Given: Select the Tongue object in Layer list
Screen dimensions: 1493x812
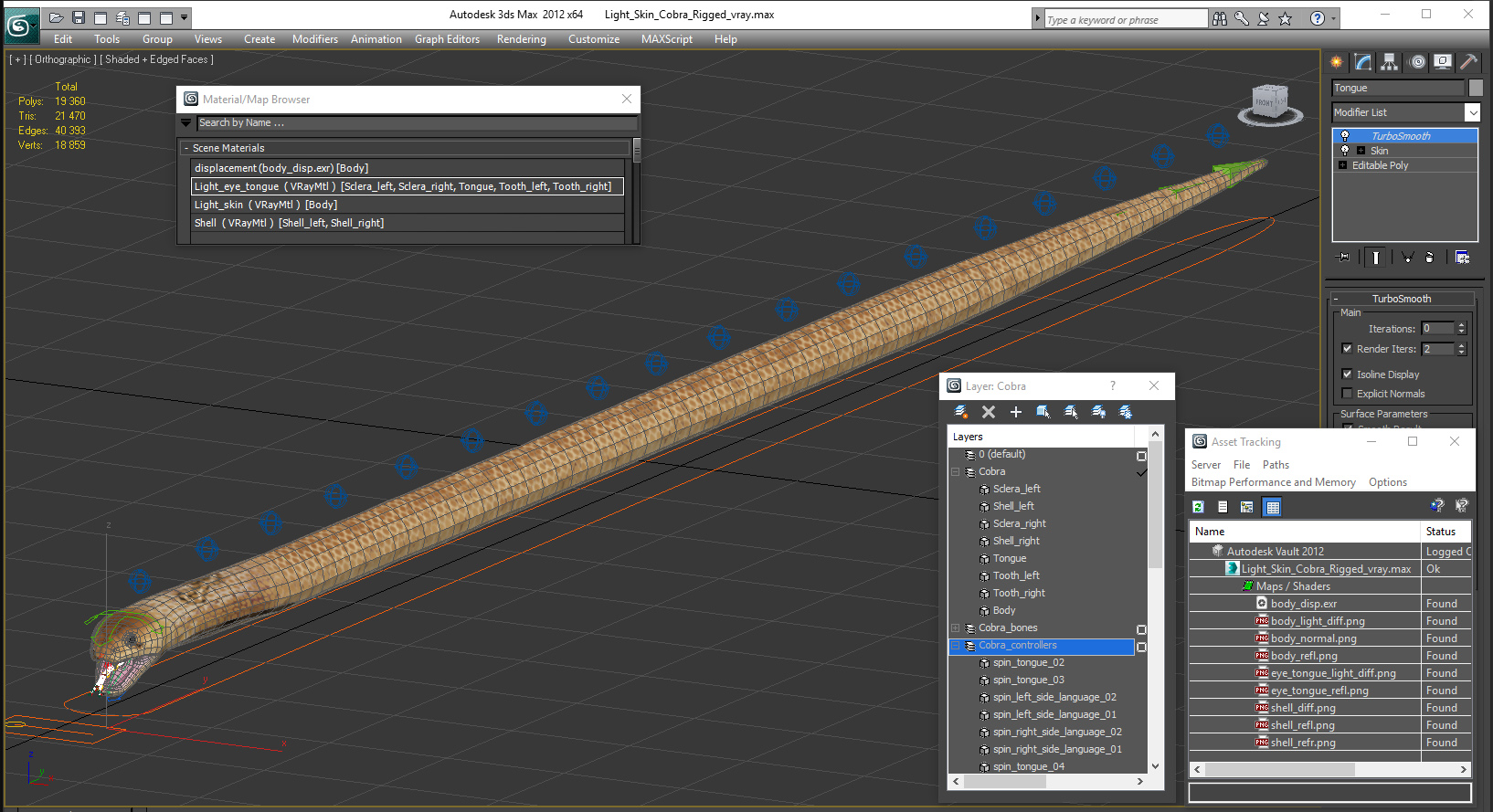Looking at the screenshot, I should [1010, 558].
